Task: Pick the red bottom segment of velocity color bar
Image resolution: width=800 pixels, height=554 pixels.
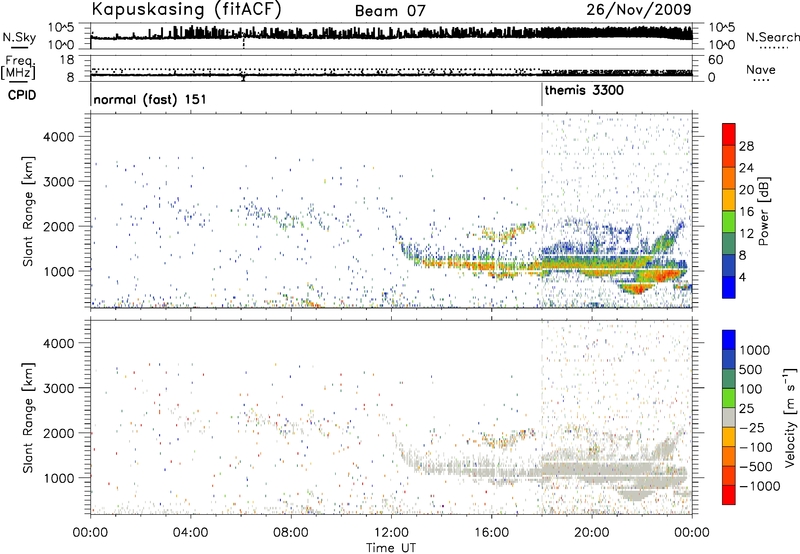Action: click(729, 495)
